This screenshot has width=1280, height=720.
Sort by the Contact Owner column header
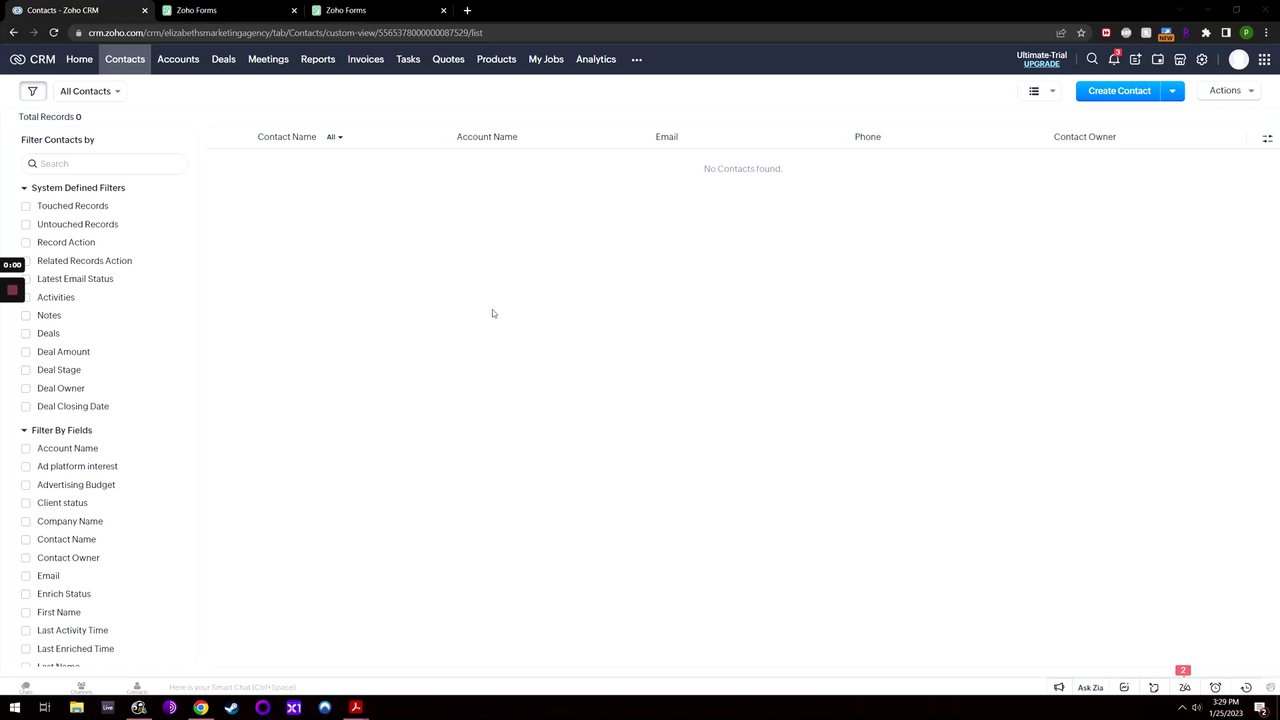[x=1085, y=137]
